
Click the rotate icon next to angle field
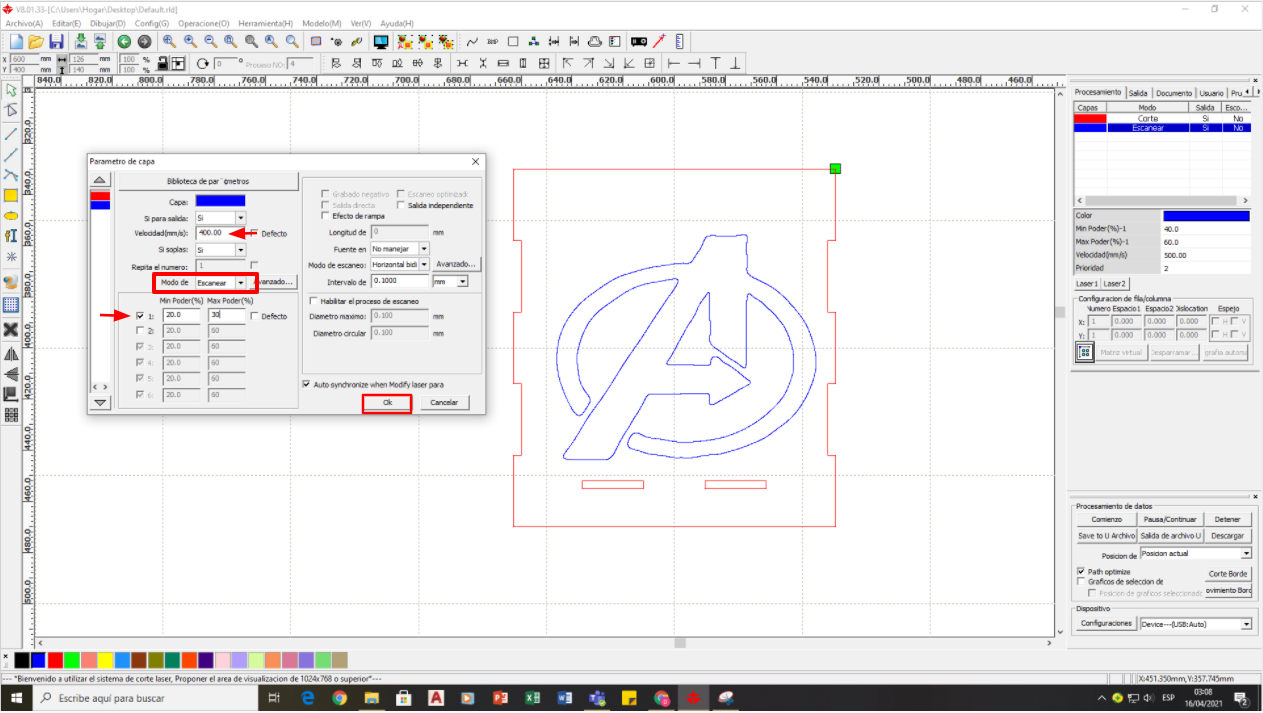click(204, 63)
